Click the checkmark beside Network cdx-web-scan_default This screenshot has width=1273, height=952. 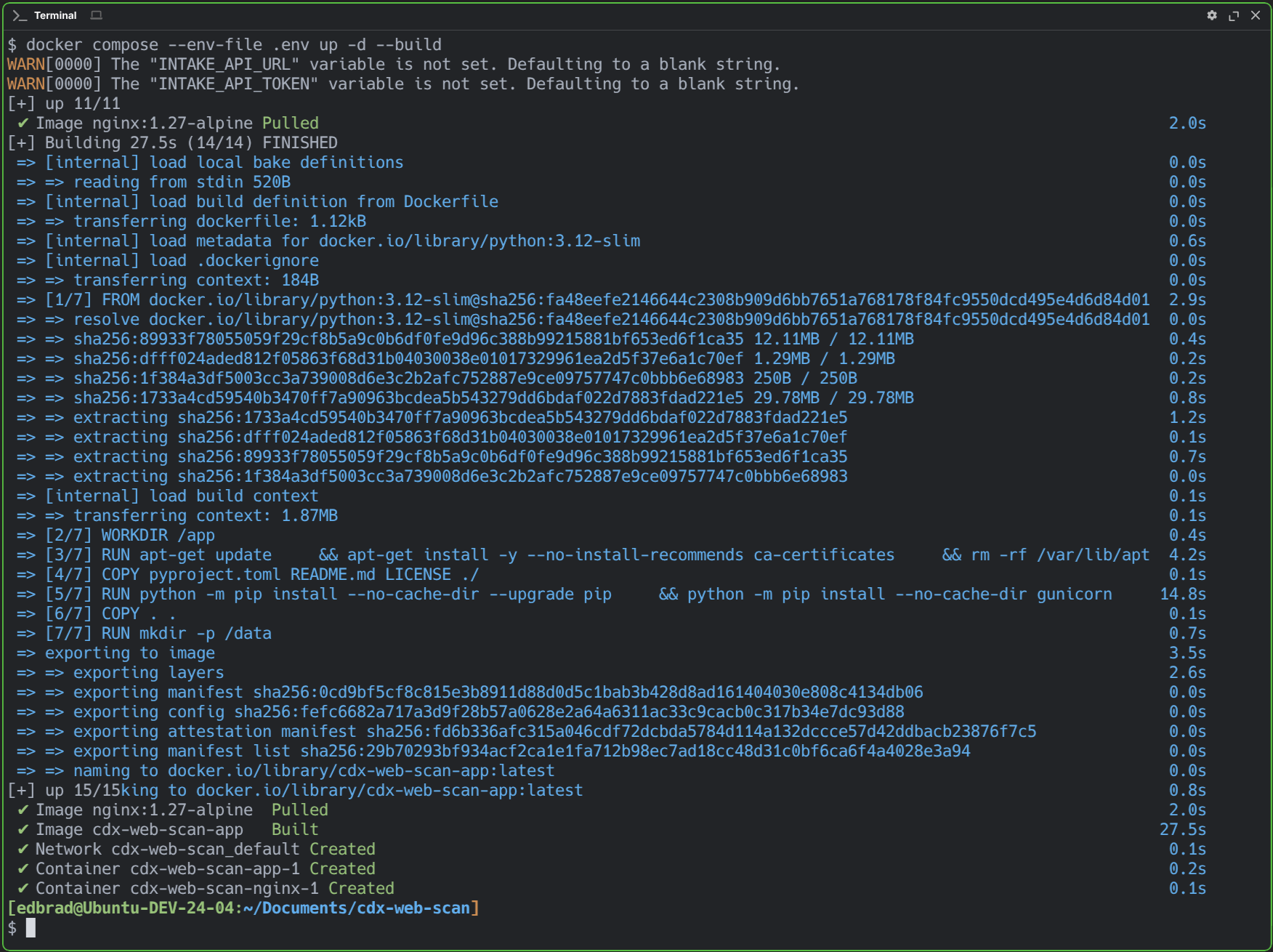coord(23,849)
